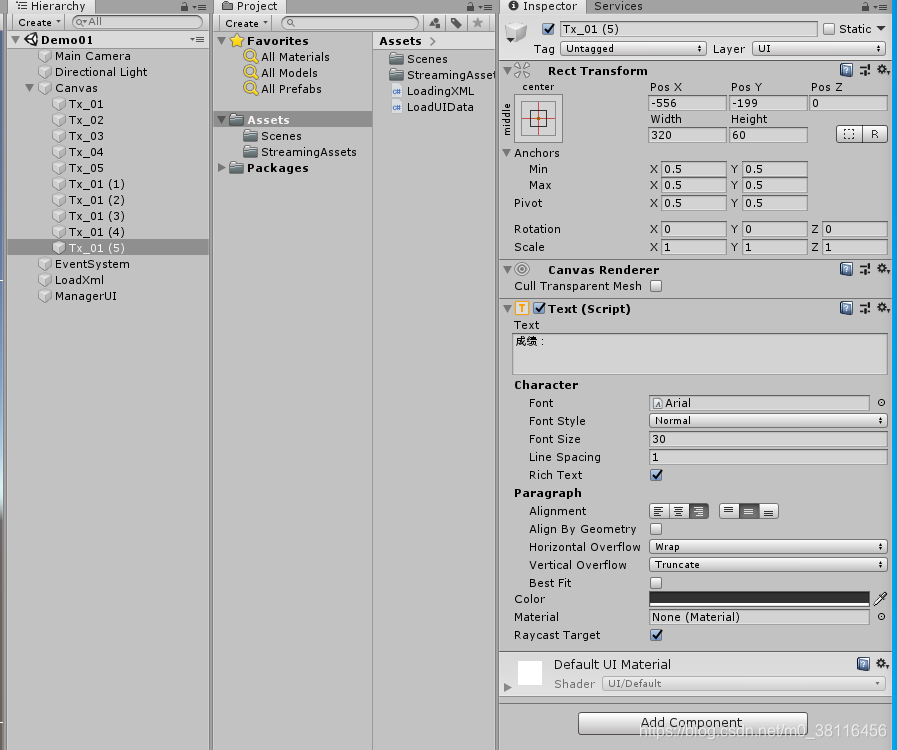Screen dimensions: 897x750
Task: Open the Rect Transform help reference icon
Action: [845, 69]
